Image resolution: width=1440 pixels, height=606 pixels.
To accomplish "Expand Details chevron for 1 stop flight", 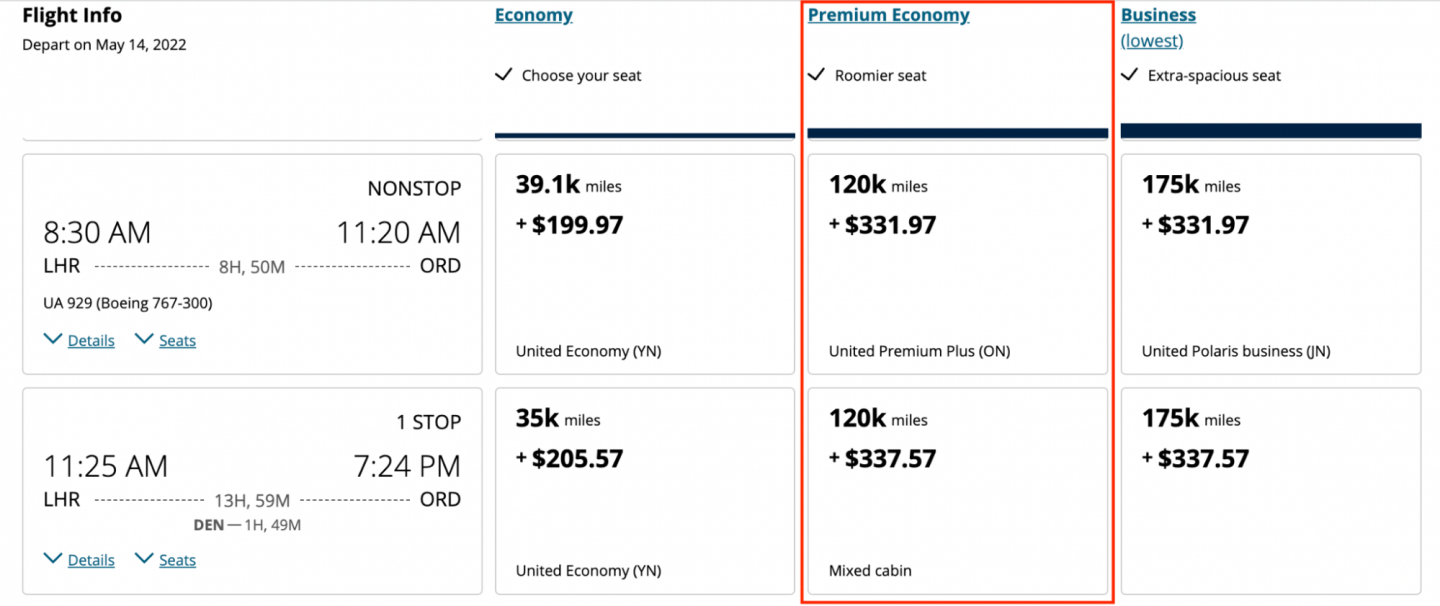I will pyautogui.click(x=53, y=559).
